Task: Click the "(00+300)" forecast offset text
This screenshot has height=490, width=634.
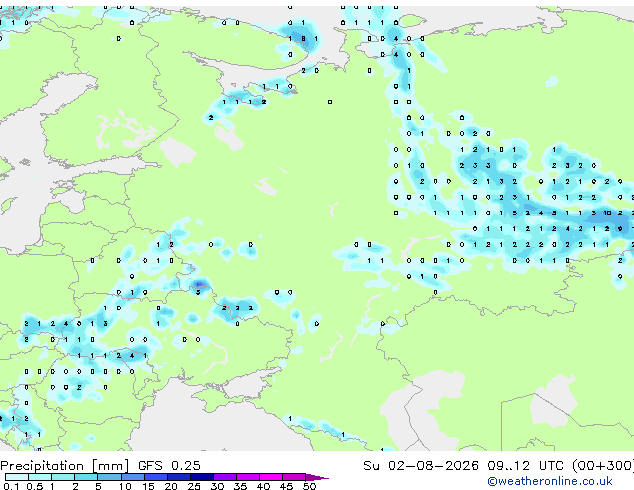Action: 602,466
